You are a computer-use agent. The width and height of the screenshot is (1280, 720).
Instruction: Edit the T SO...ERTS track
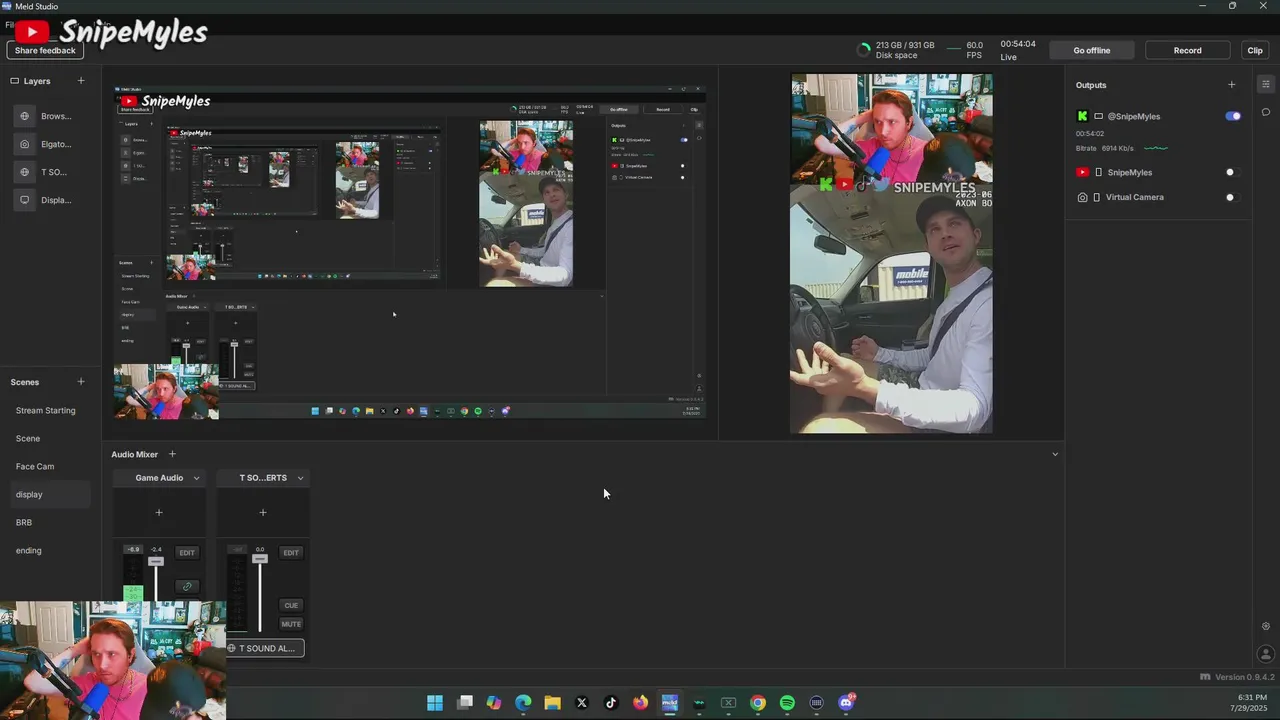(x=291, y=552)
